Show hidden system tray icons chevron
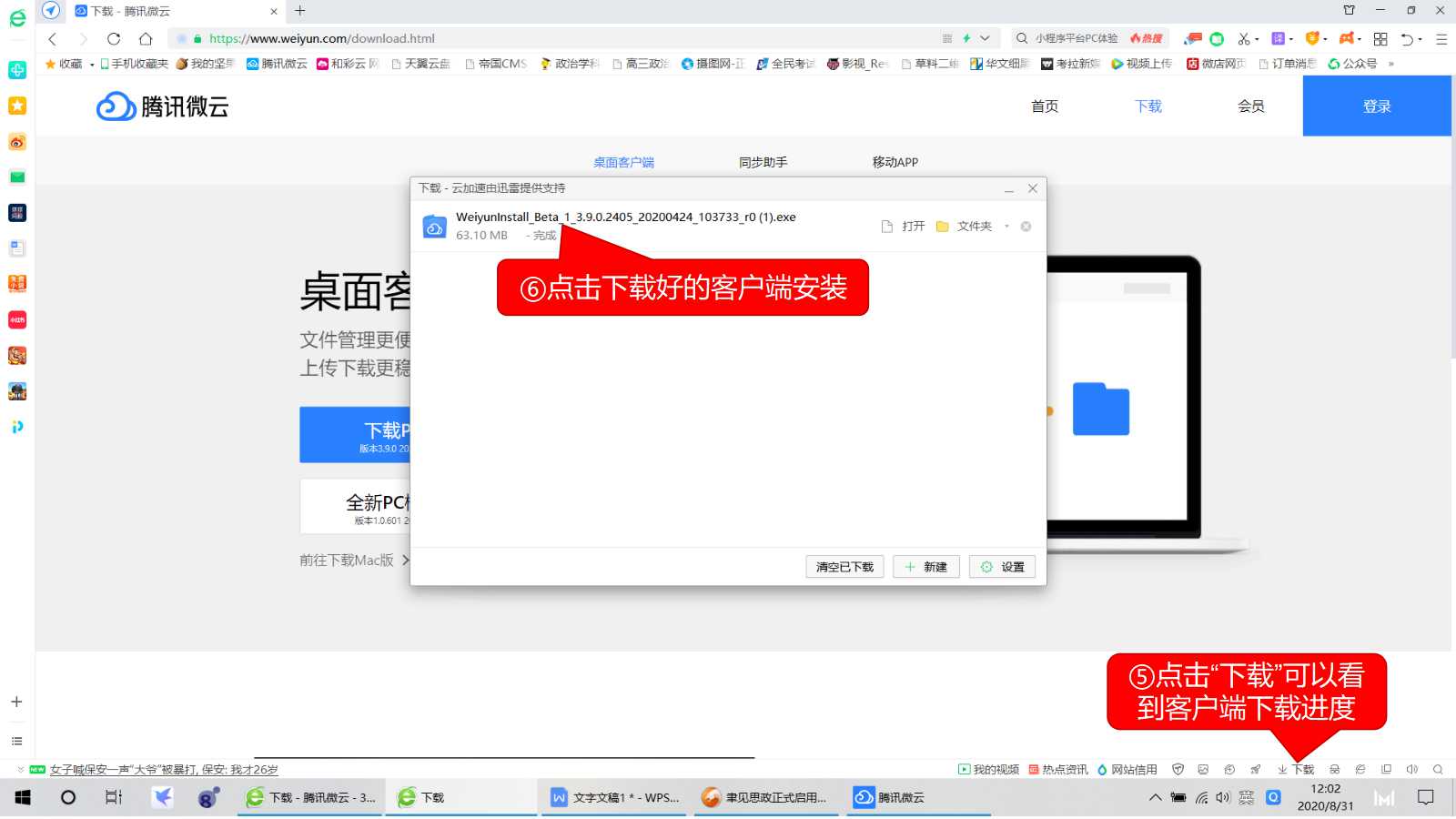The image size is (1456, 819). [1155, 798]
